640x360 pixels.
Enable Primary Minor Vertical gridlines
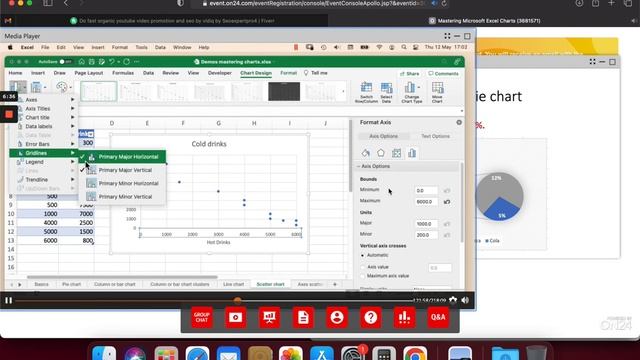[122, 197]
